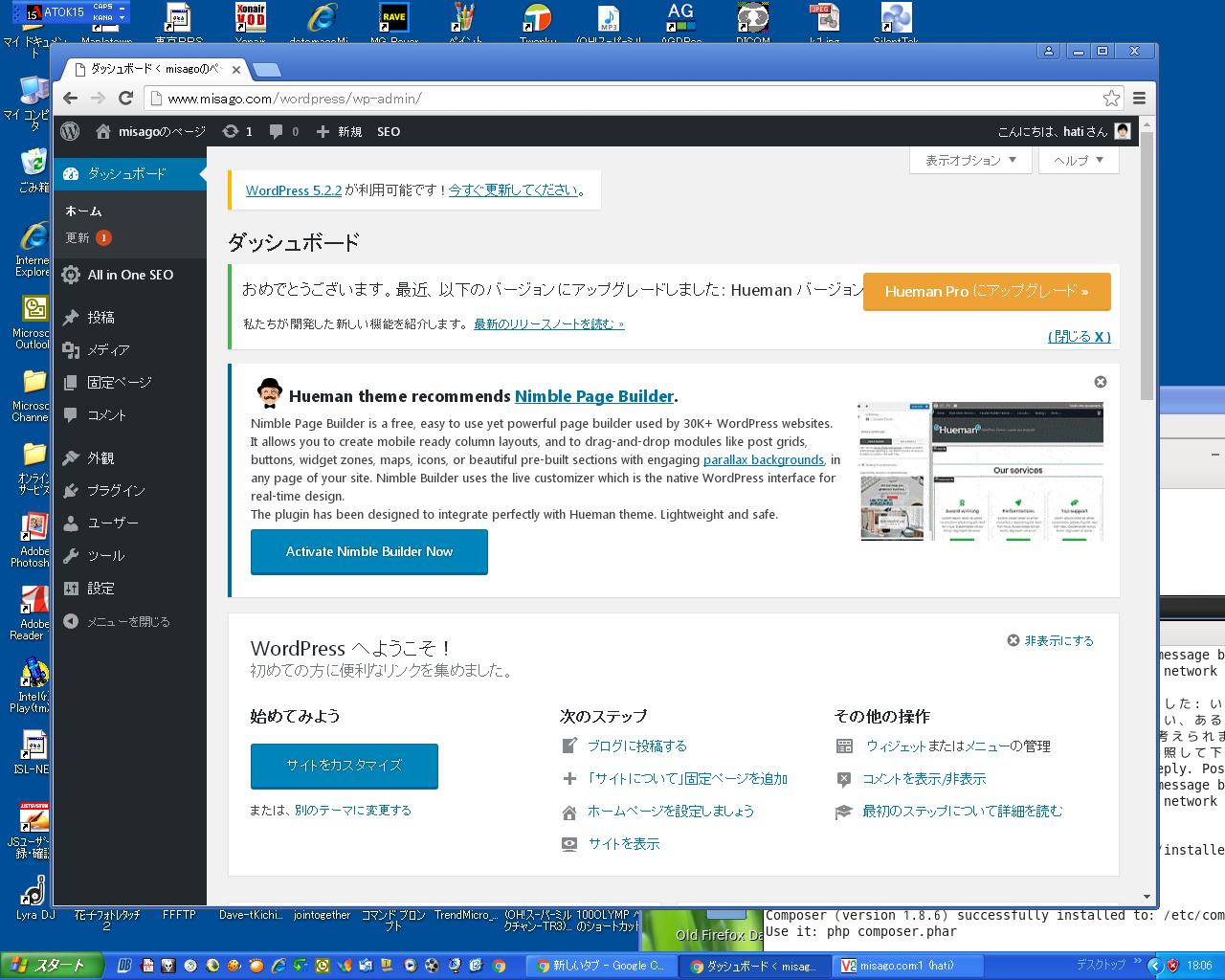
Task: Expand the ヘルプ help dropdown
Action: tap(1079, 160)
